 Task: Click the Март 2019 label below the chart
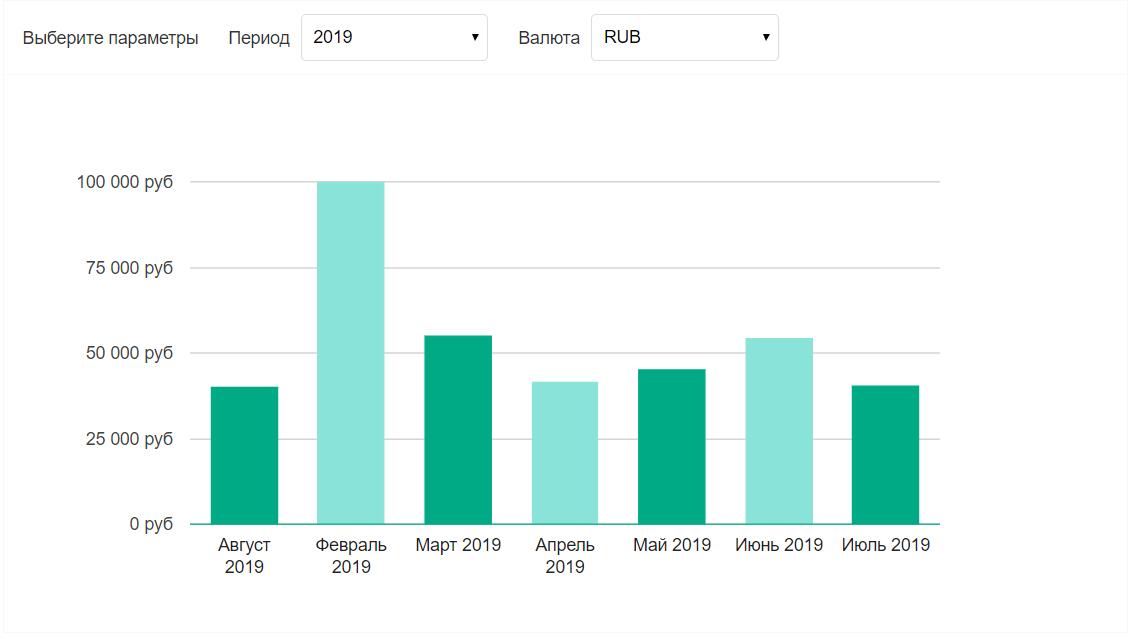click(458, 545)
